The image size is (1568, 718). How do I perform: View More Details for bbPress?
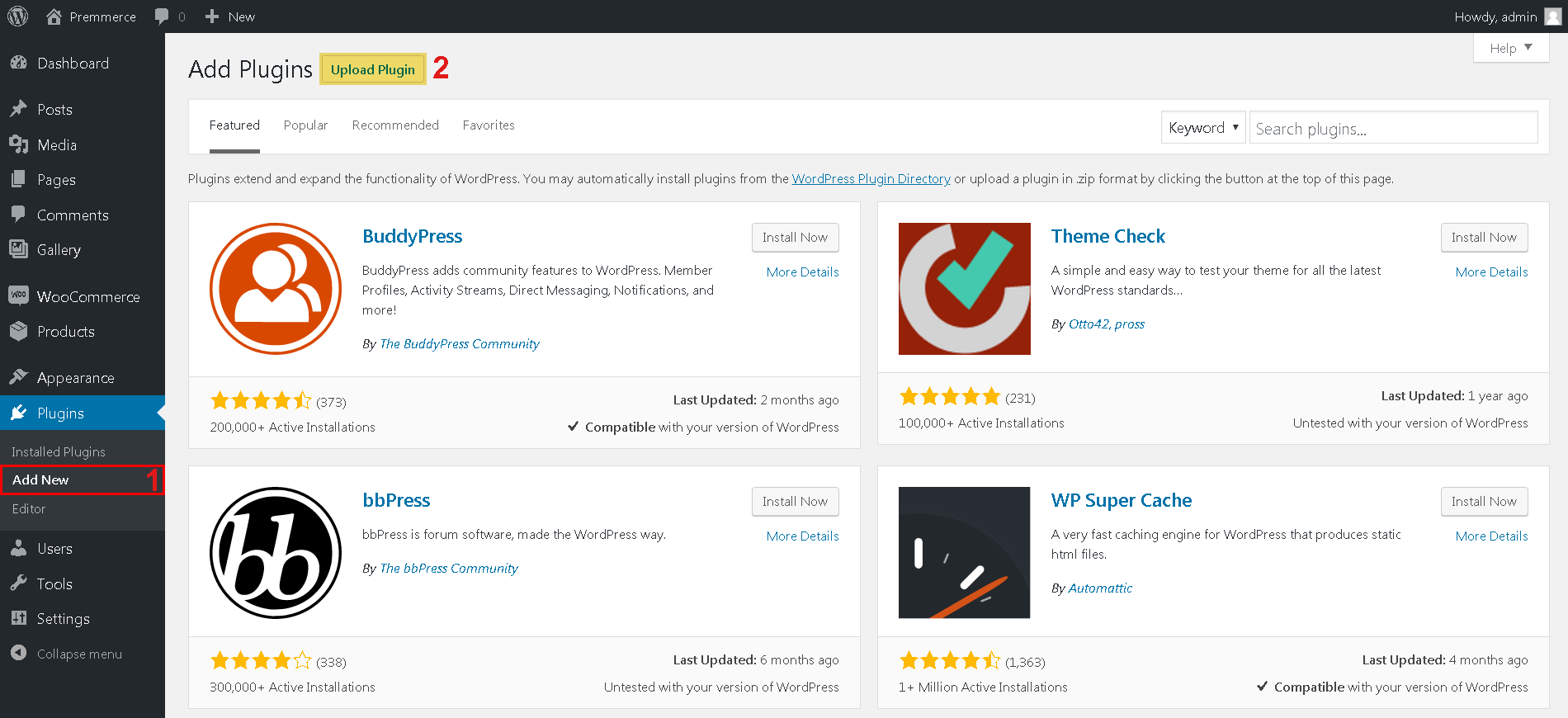pyautogui.click(x=802, y=536)
